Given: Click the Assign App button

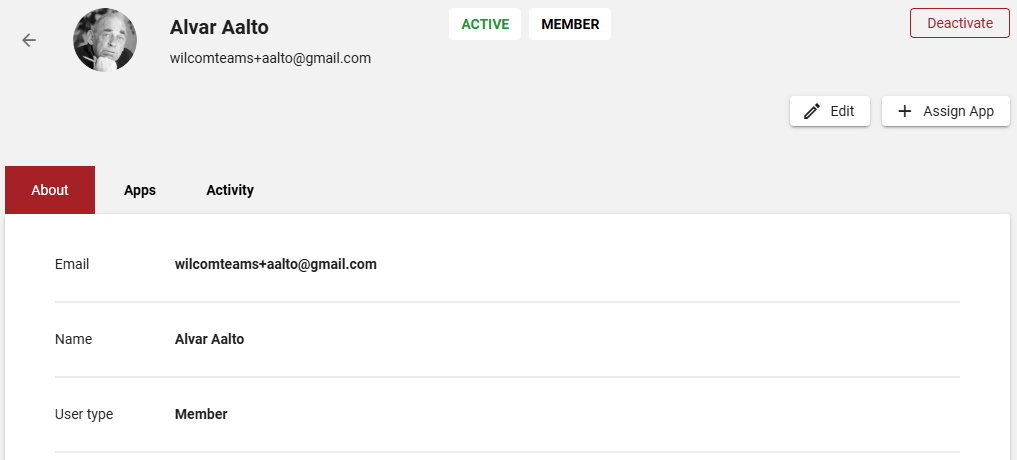Looking at the screenshot, I should (x=946, y=111).
